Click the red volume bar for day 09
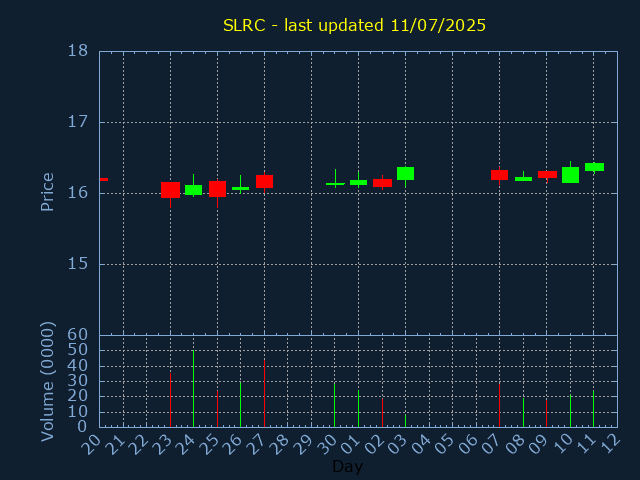The image size is (640, 480). [x=547, y=413]
